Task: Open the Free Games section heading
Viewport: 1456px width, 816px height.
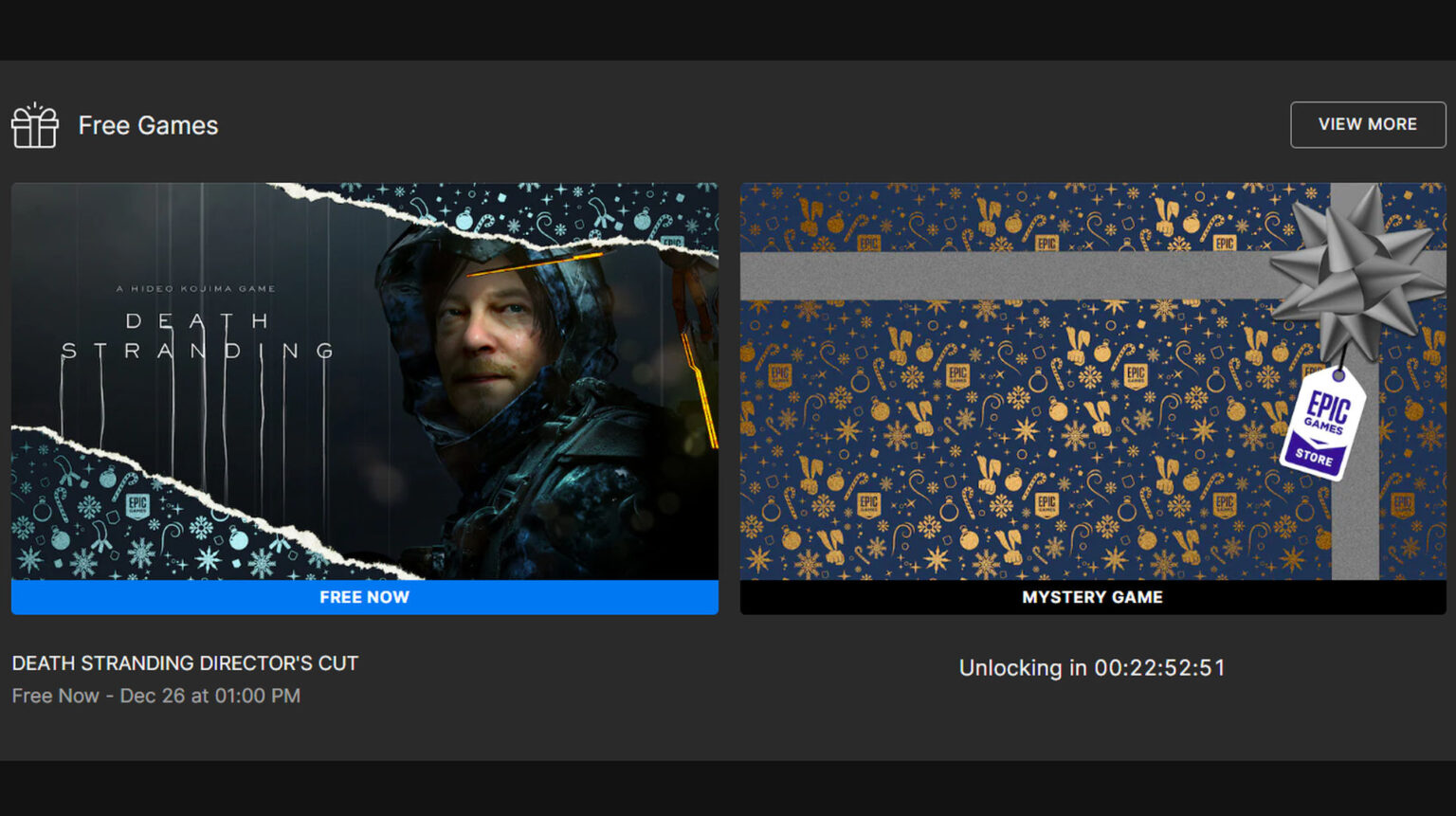Action: tap(148, 125)
